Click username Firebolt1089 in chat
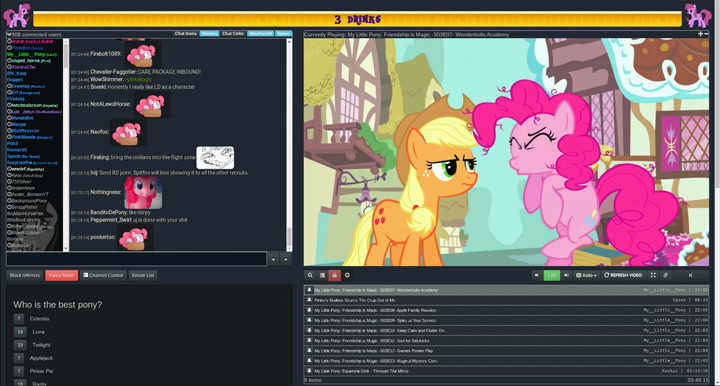This screenshot has height=386, width=720. 106,54
